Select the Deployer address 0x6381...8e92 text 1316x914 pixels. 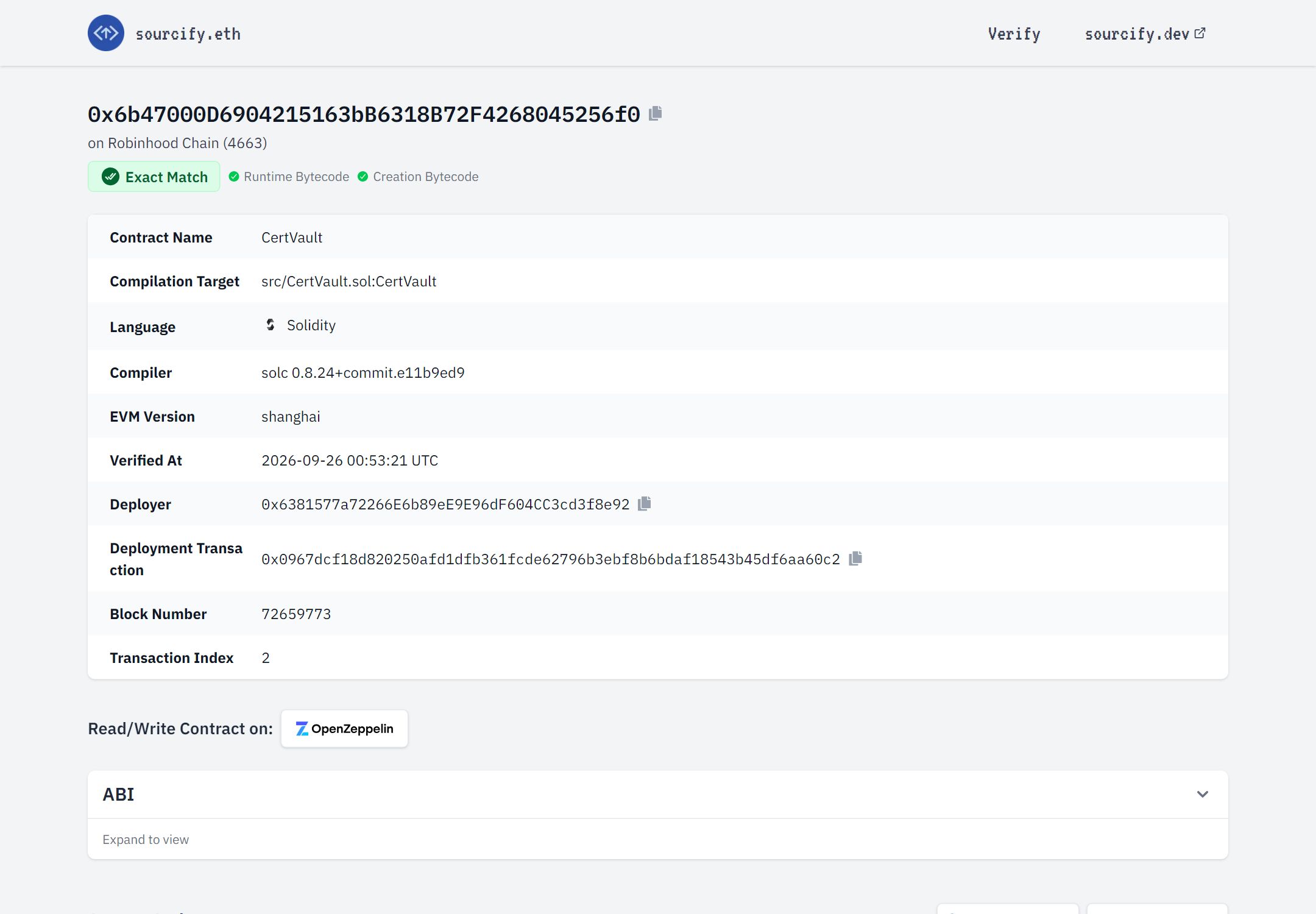445,505
